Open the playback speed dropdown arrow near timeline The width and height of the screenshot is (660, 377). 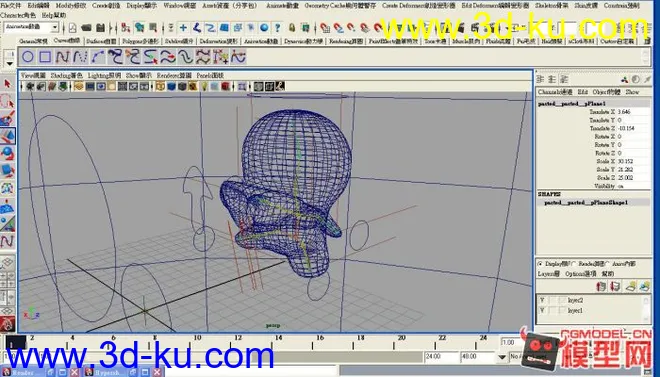[502, 357]
